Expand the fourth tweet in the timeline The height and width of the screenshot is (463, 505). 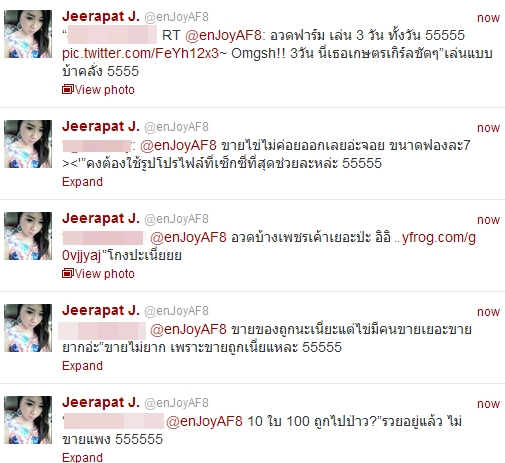(x=82, y=366)
